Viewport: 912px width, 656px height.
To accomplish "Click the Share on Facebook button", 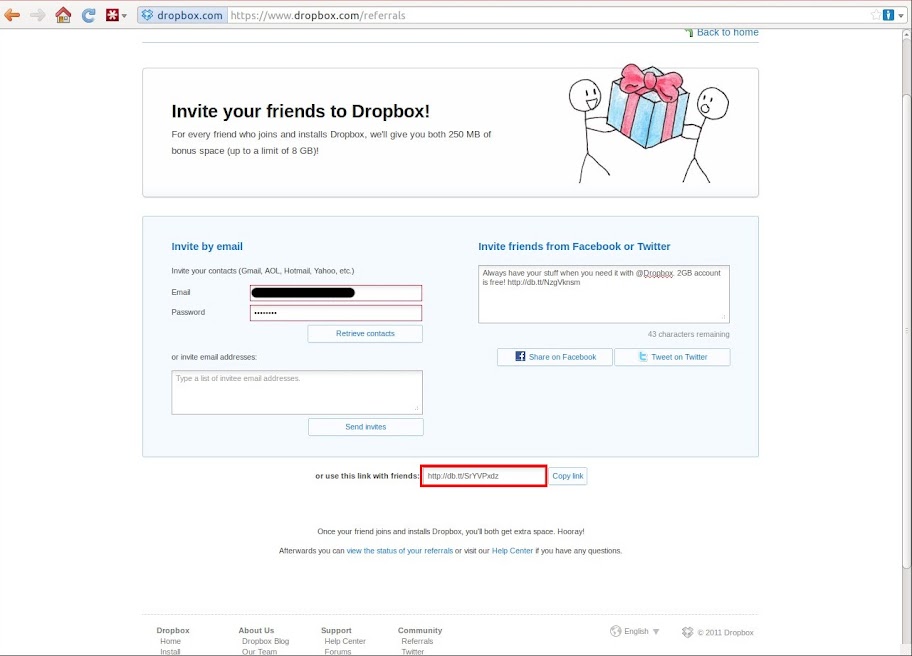I will tap(555, 357).
